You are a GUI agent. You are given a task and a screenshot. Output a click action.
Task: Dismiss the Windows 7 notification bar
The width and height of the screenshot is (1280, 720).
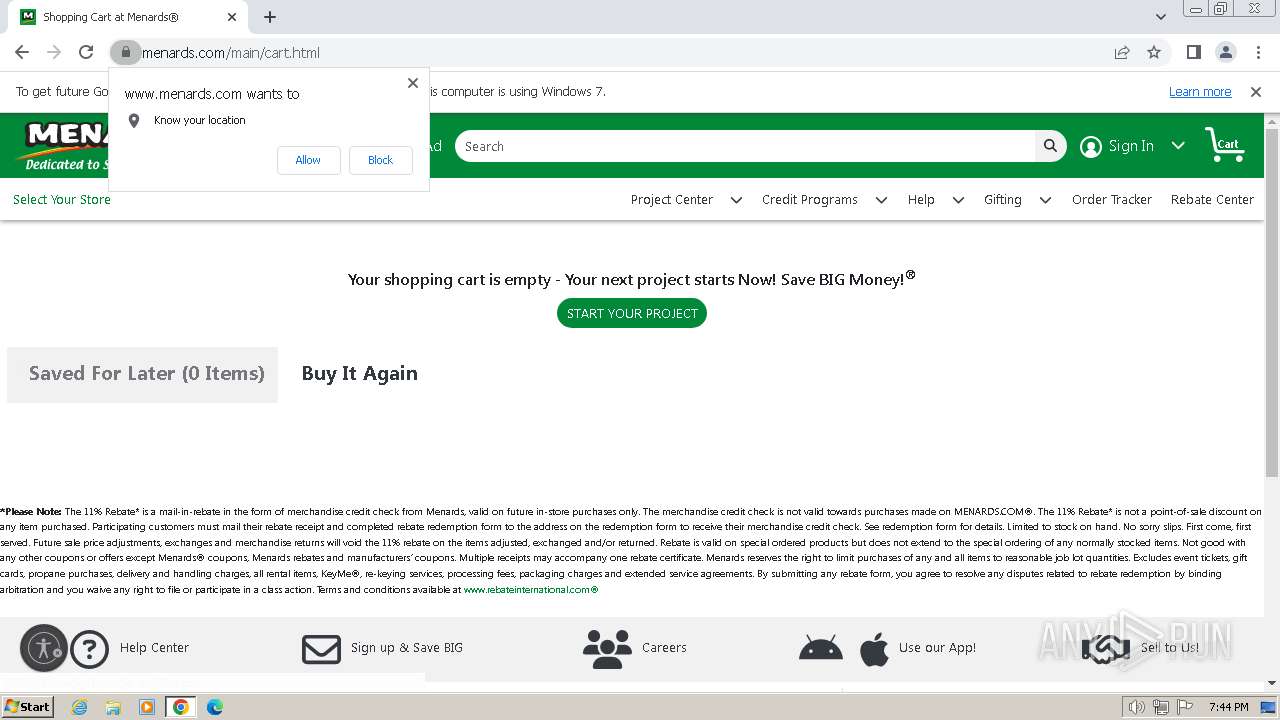[x=1256, y=92]
